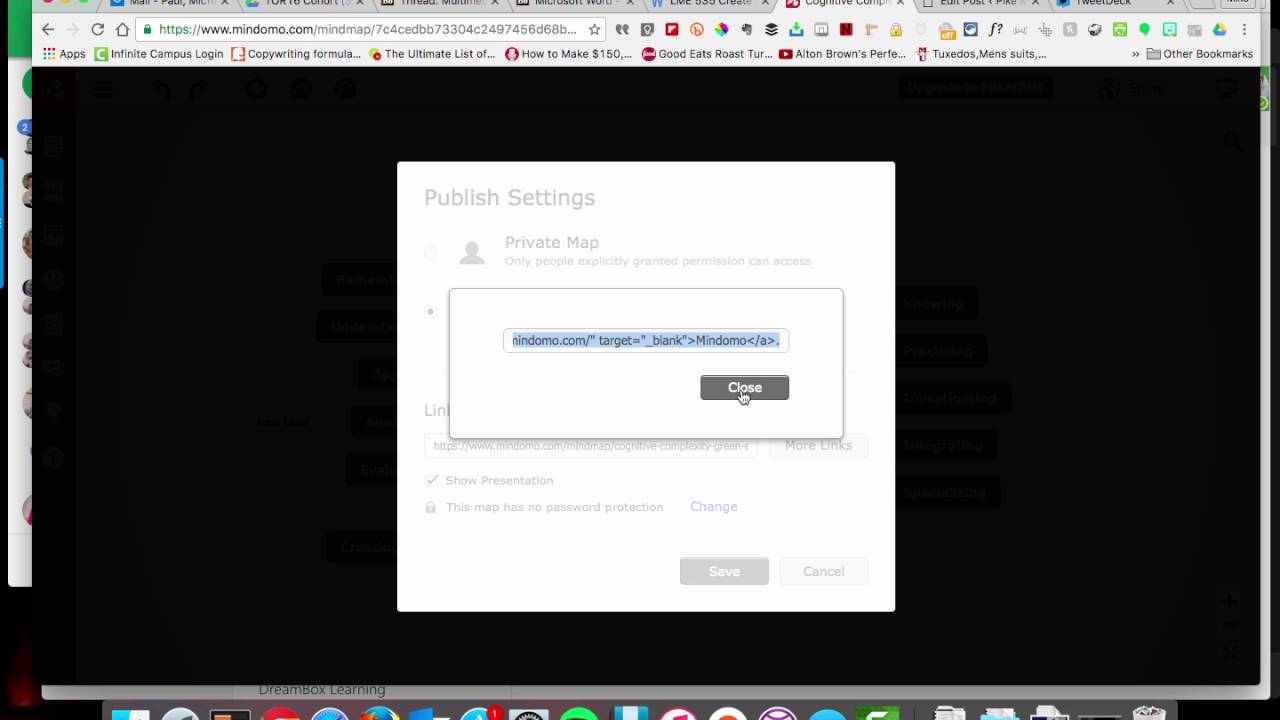
Task: Expand the hidden bookmarks chevron
Action: tap(1135, 54)
